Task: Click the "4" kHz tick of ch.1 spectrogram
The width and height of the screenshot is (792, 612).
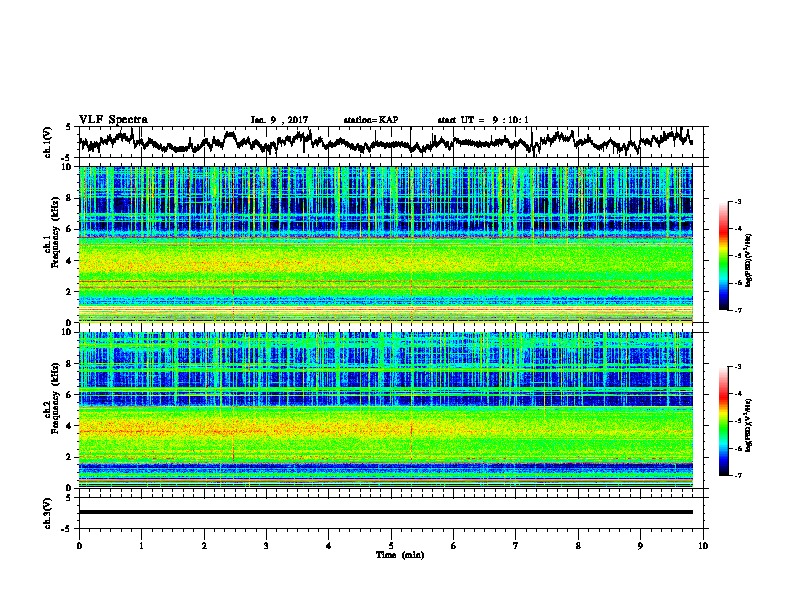Action: coord(71,261)
